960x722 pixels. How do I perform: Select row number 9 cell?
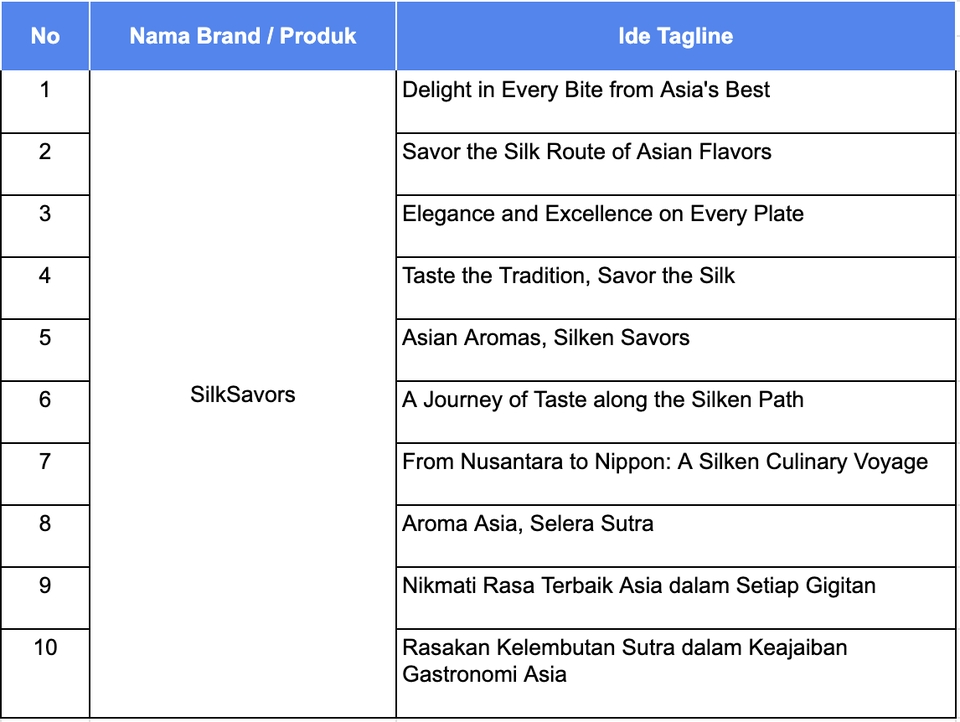[x=45, y=586]
